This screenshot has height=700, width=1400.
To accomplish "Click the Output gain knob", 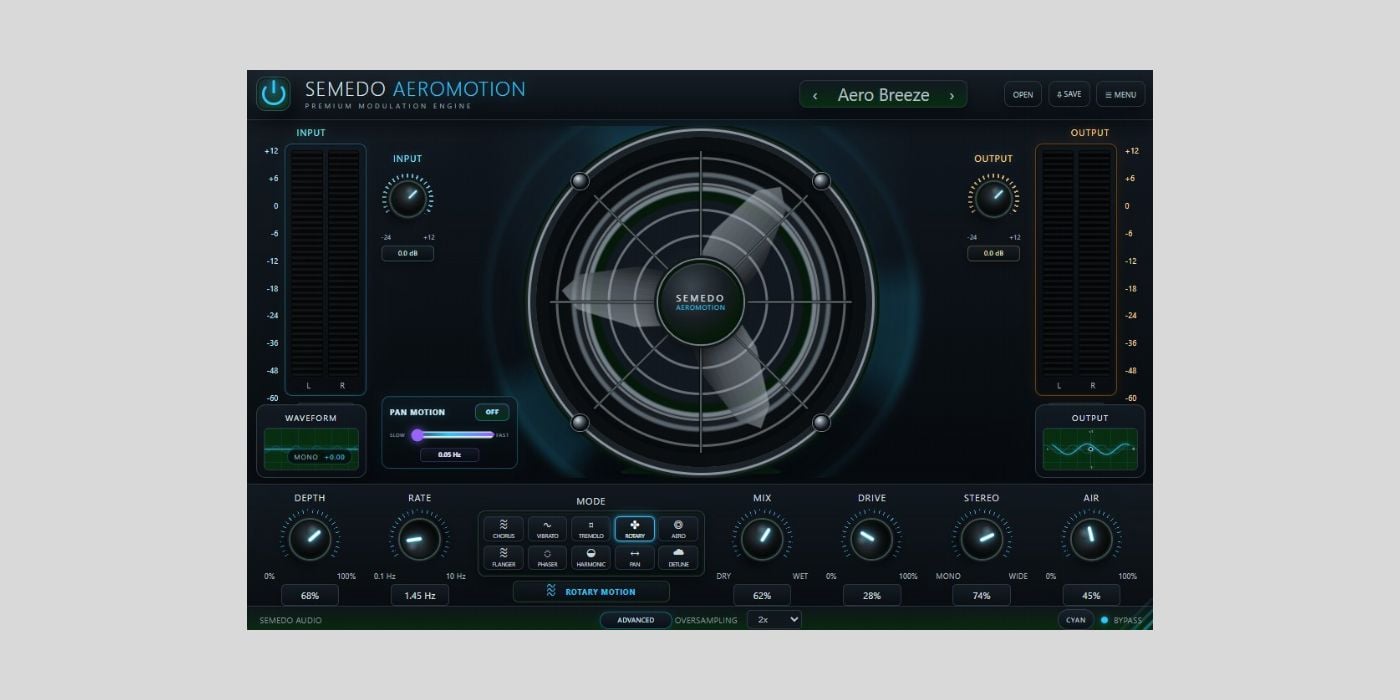I will click(x=993, y=197).
